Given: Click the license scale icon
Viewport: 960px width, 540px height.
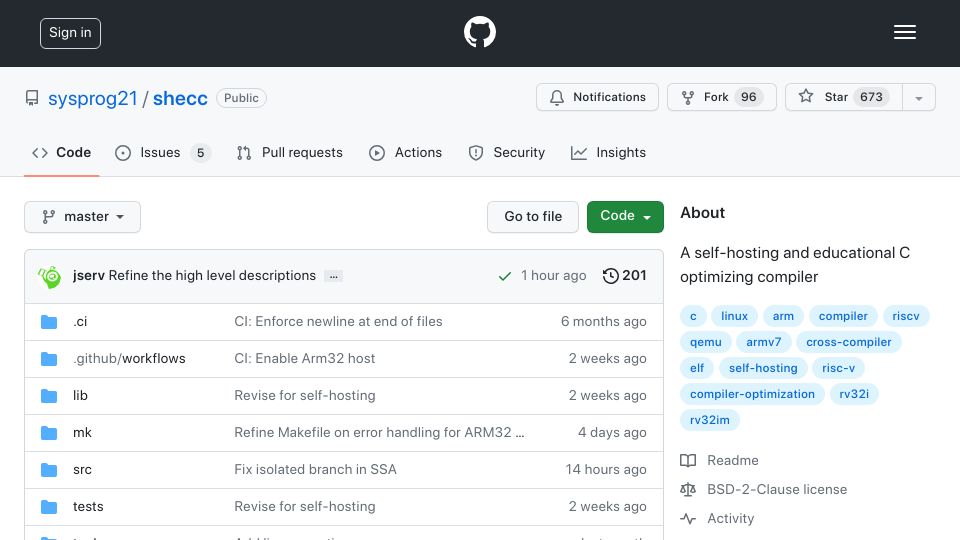Looking at the screenshot, I should [688, 489].
